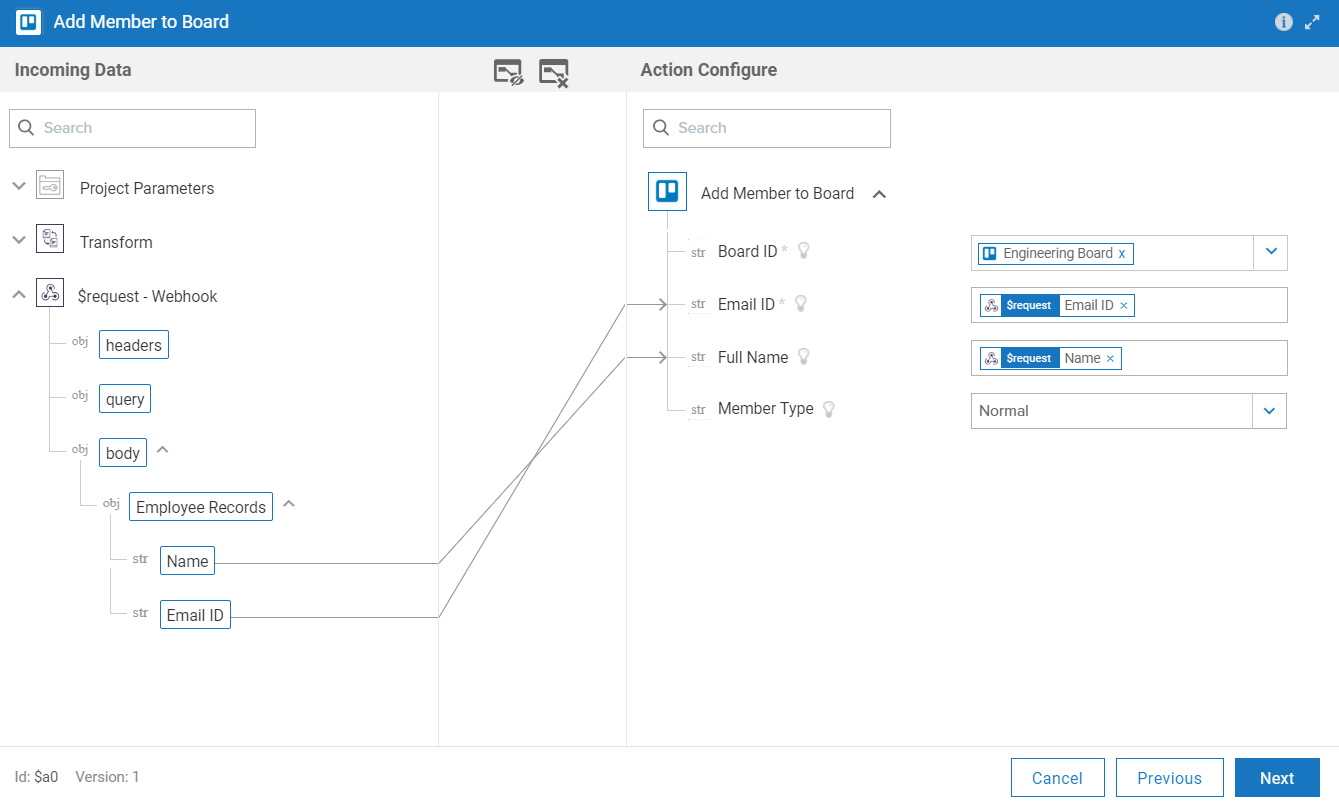
Task: Click the webhook icon in Email ID pill
Action: pos(991,305)
